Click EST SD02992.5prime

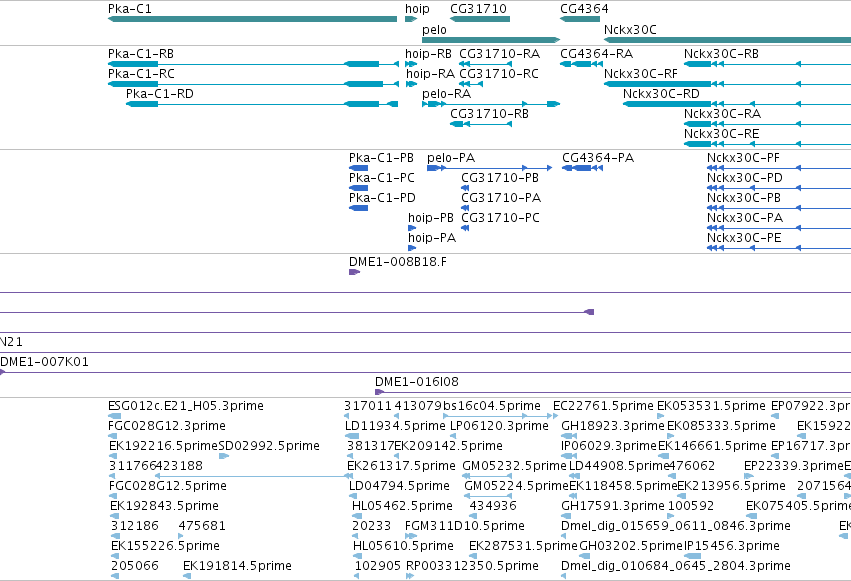(x=269, y=446)
